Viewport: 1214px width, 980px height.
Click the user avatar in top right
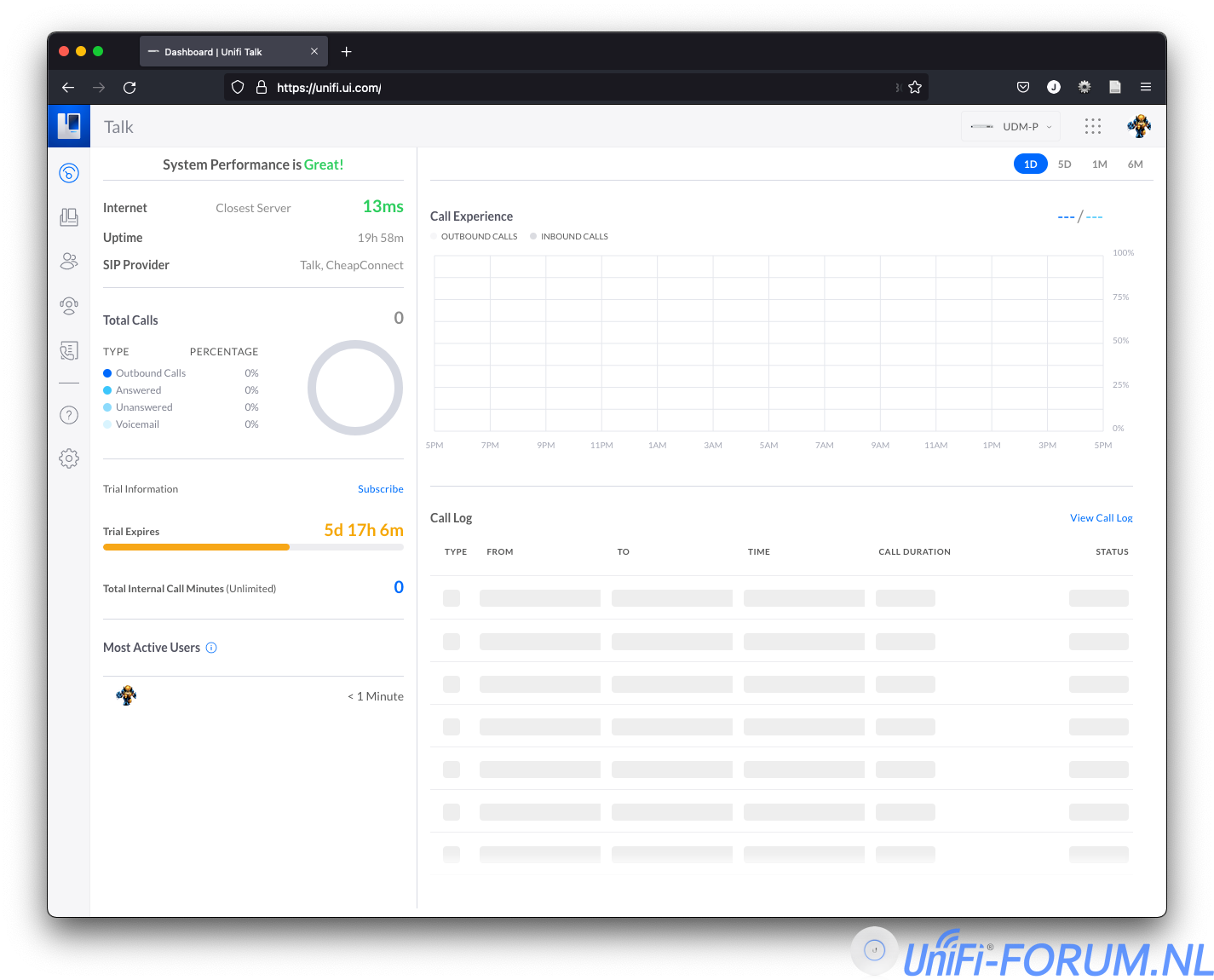pyautogui.click(x=1138, y=126)
